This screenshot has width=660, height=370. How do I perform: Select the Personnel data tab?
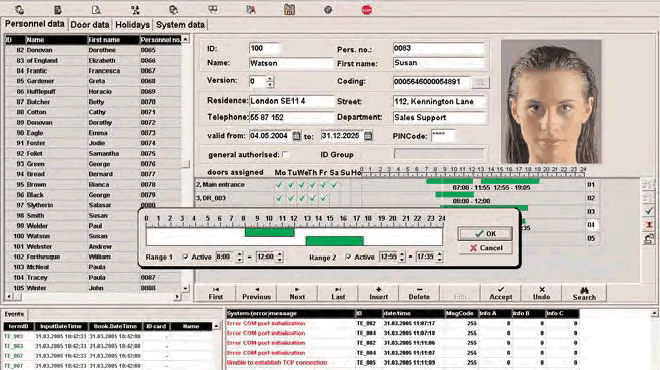click(x=35, y=24)
